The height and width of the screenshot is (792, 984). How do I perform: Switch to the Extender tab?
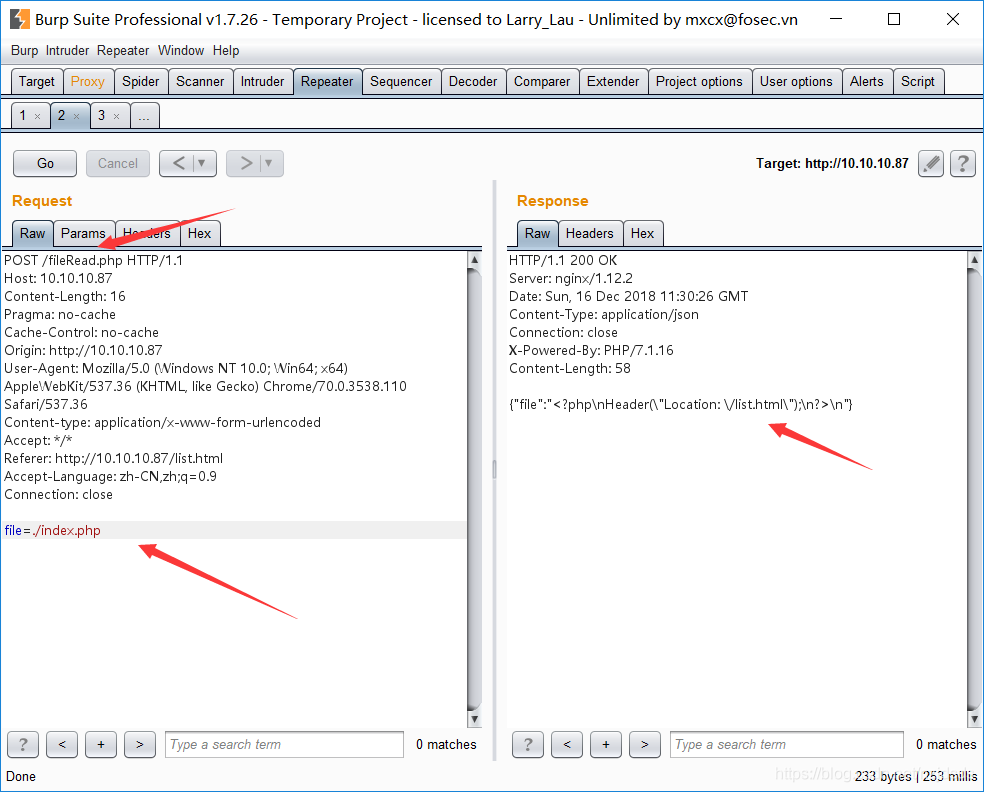click(x=613, y=82)
